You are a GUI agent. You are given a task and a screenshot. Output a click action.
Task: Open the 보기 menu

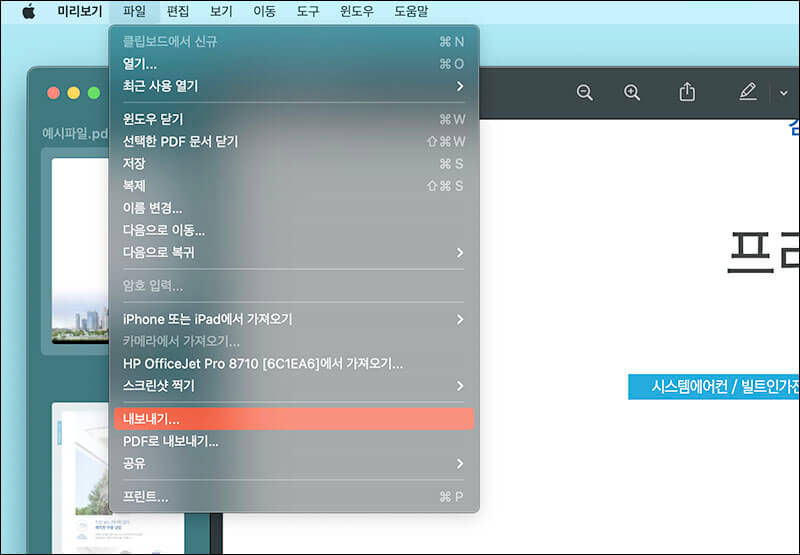[221, 11]
